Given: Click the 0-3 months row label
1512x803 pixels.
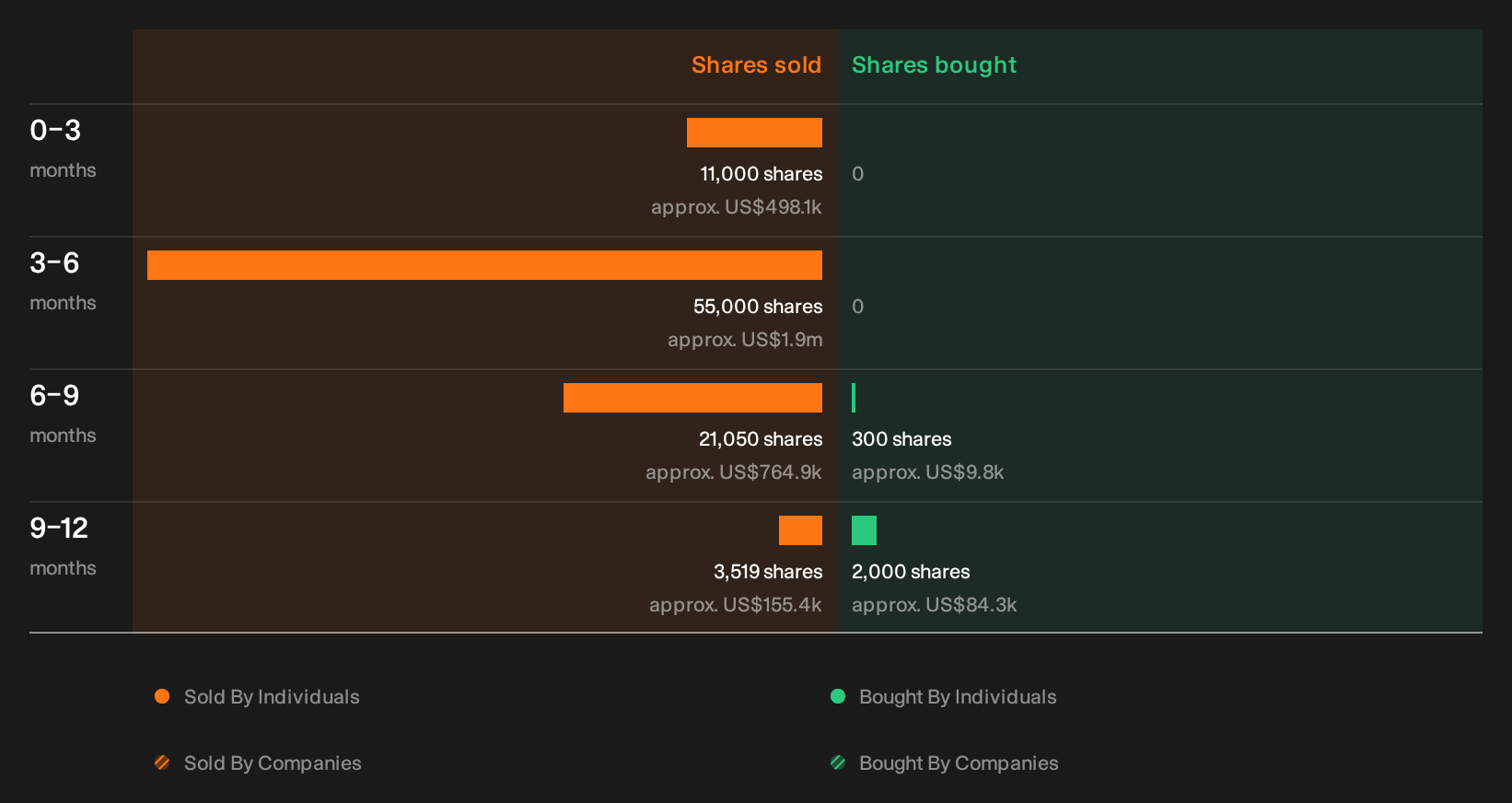Looking at the screenshot, I should tap(63, 148).
